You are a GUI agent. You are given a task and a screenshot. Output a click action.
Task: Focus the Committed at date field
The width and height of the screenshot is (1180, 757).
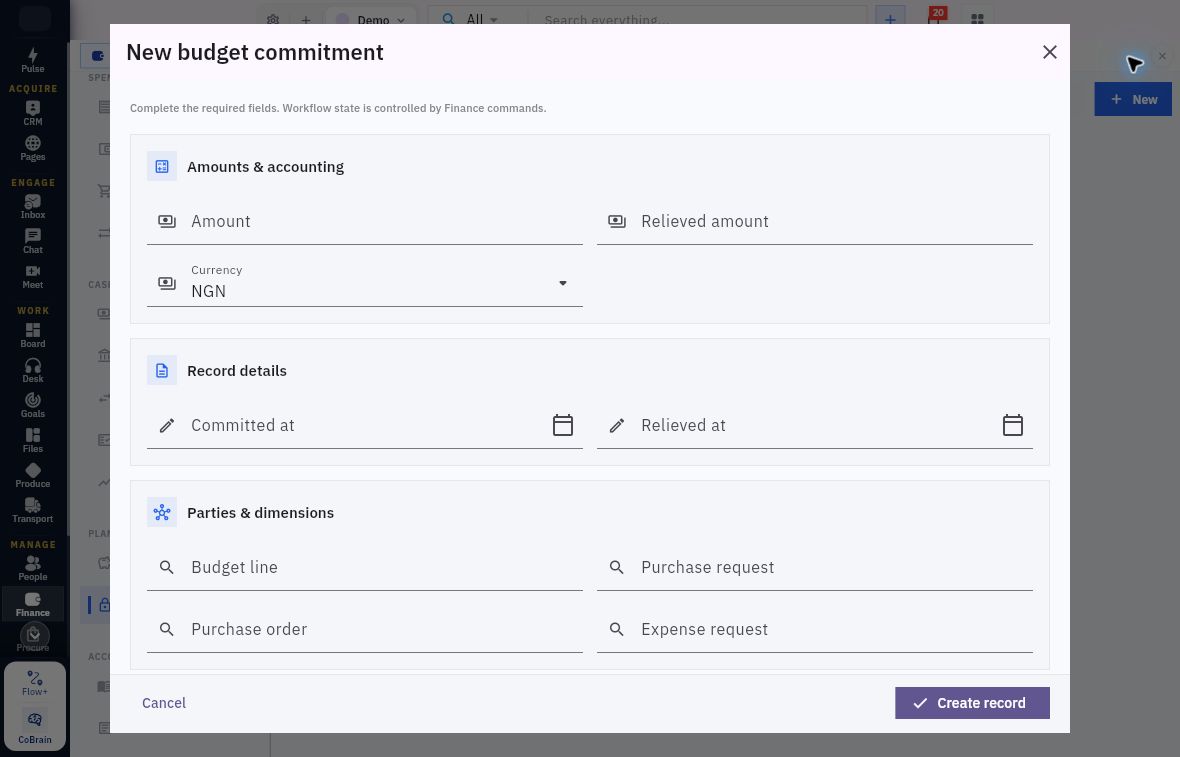click(x=364, y=425)
